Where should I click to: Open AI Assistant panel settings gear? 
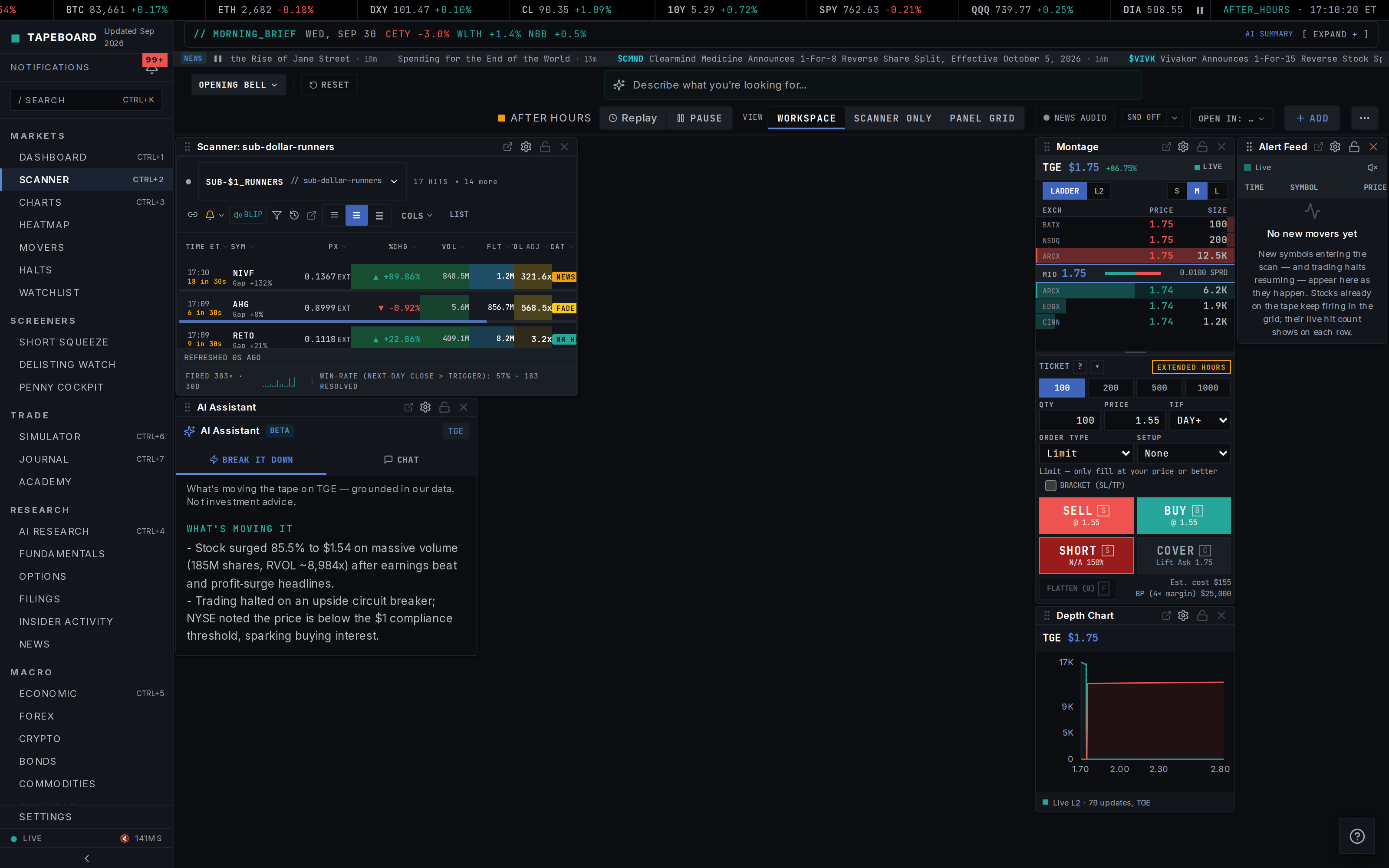[425, 407]
